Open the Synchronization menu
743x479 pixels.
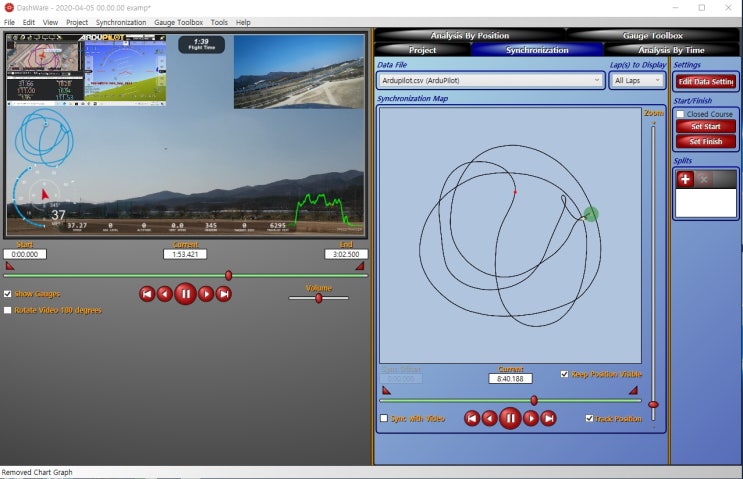pos(121,22)
